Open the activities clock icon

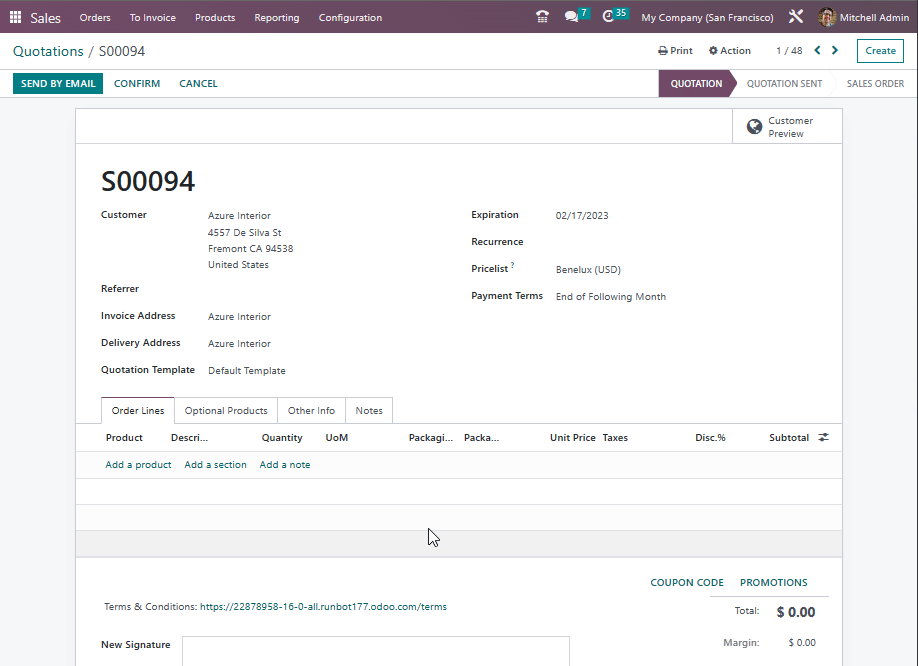click(608, 17)
